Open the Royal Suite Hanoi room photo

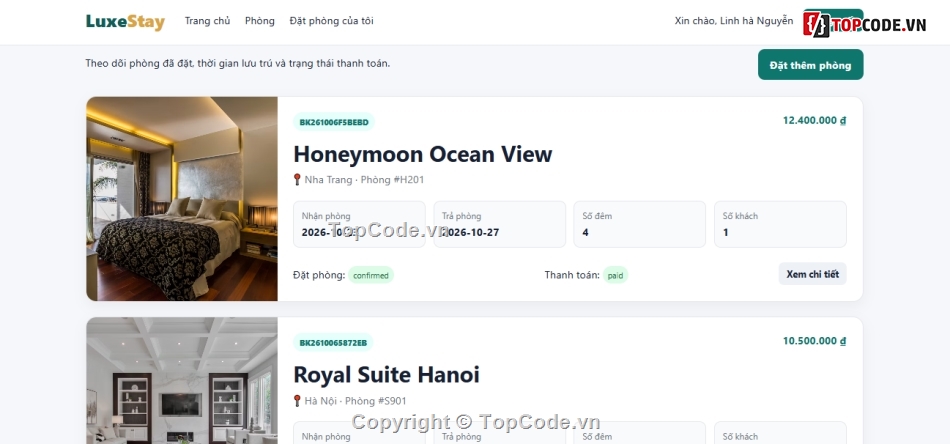[x=182, y=380]
